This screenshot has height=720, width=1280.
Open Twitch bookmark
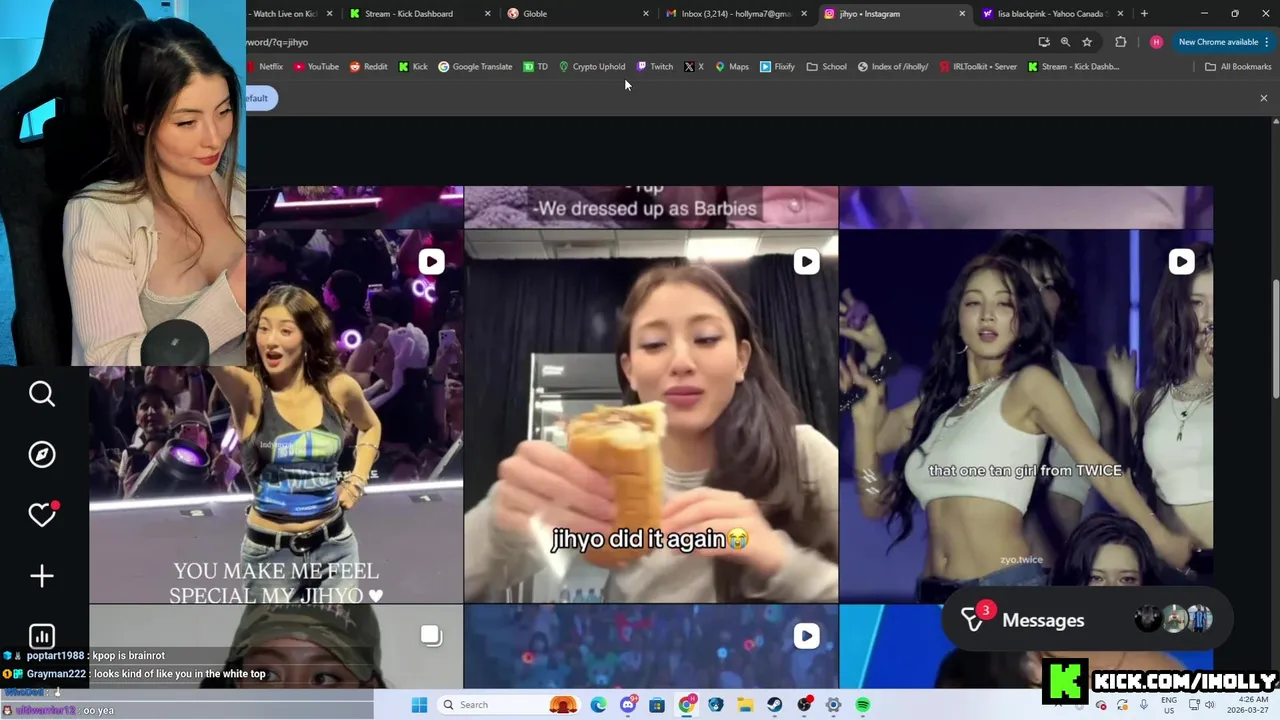tap(655, 67)
